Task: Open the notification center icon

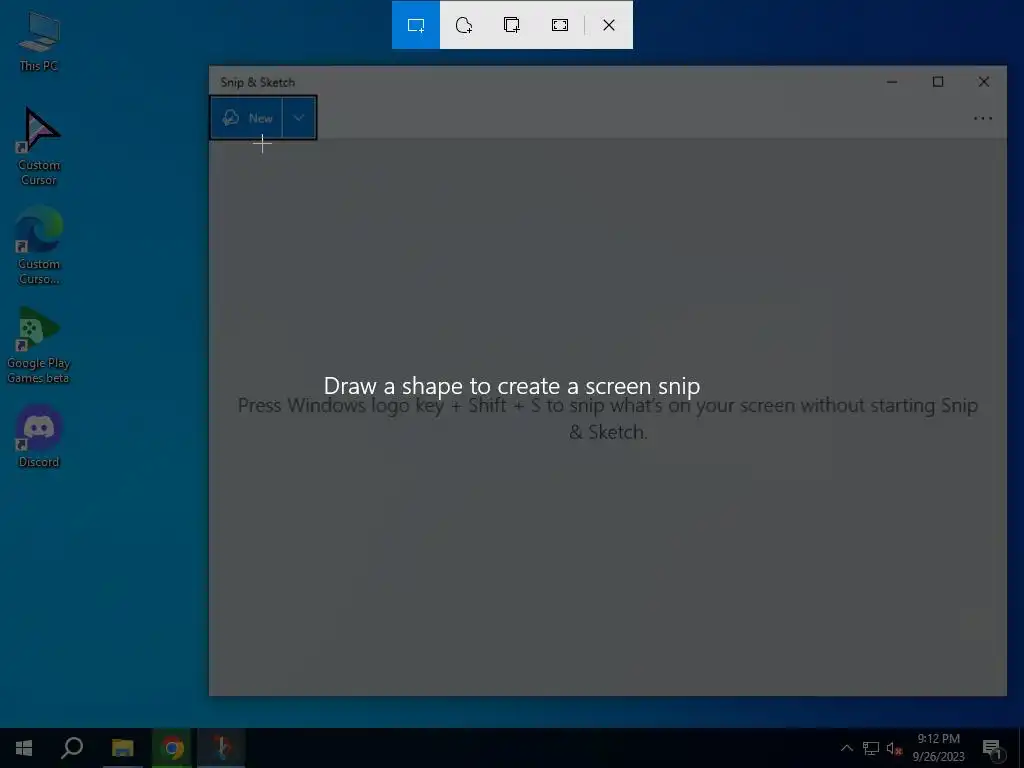Action: tap(993, 748)
